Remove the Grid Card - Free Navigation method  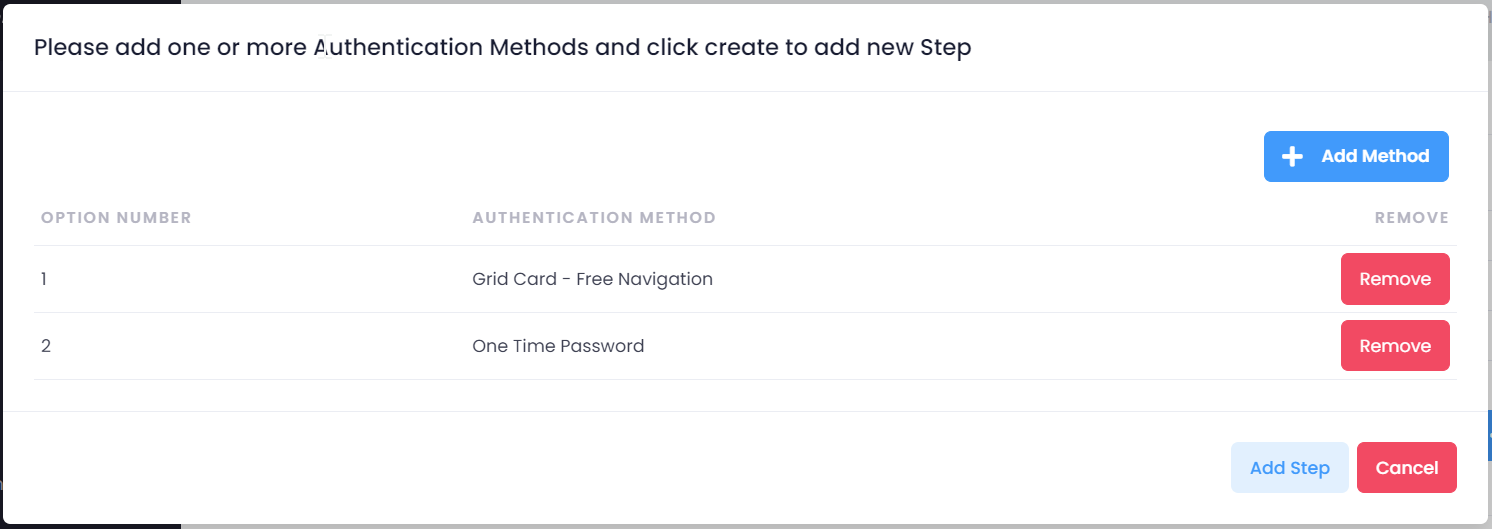[1394, 279]
